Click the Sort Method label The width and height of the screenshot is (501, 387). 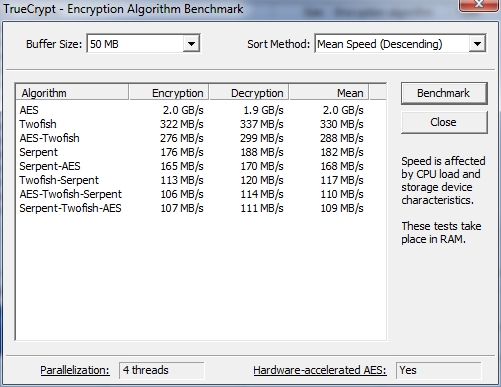pos(278,44)
